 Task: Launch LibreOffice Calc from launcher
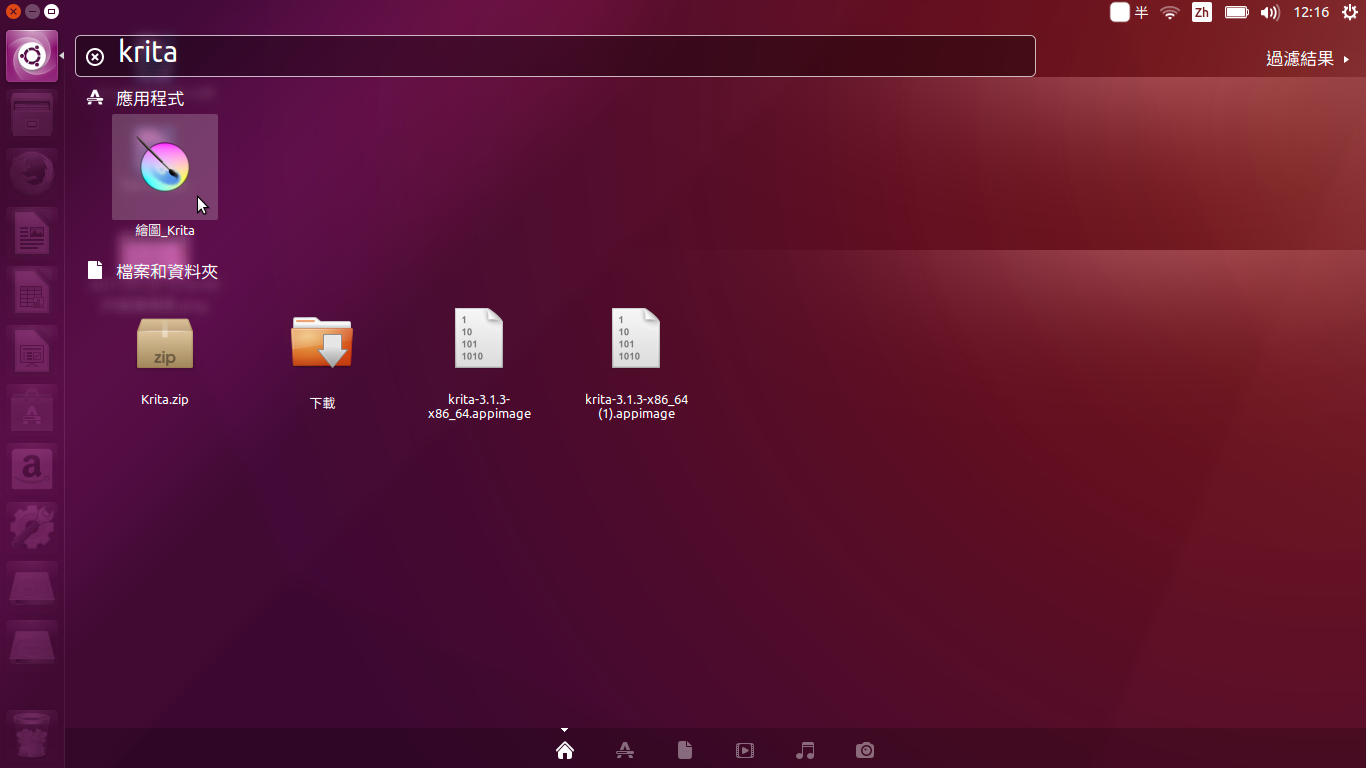coord(32,292)
